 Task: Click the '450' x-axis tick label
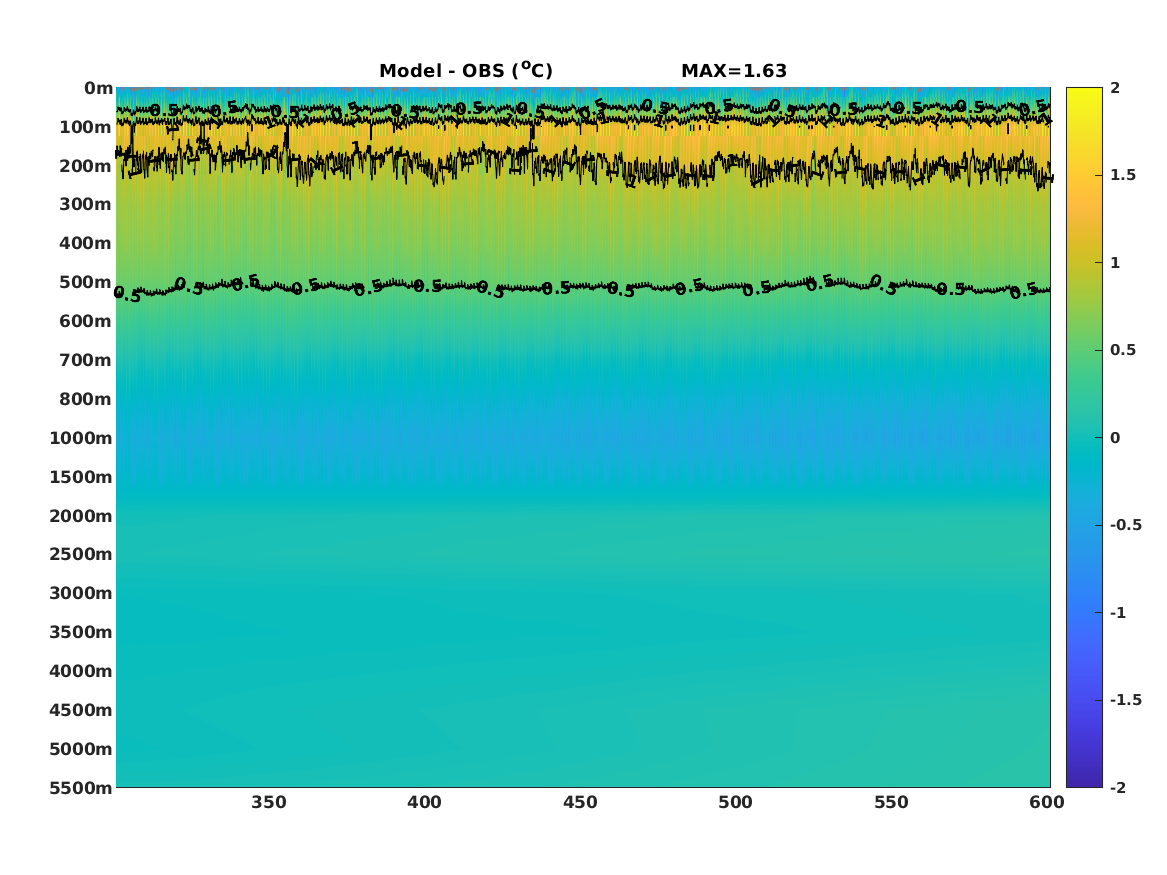click(x=580, y=802)
